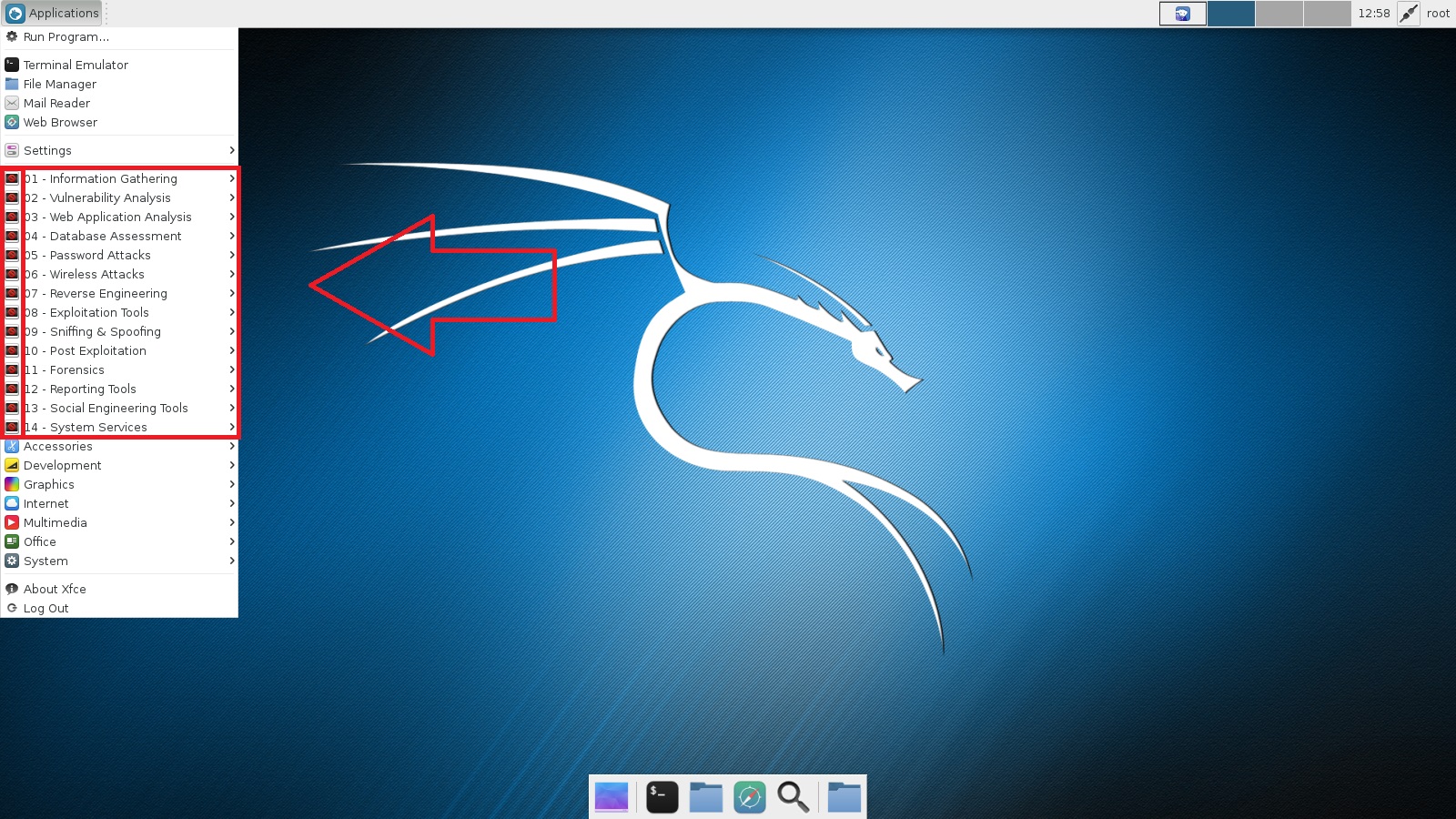The image size is (1456, 819).
Task: Launch Terminal Emulator via its black icon
Action: point(12,65)
